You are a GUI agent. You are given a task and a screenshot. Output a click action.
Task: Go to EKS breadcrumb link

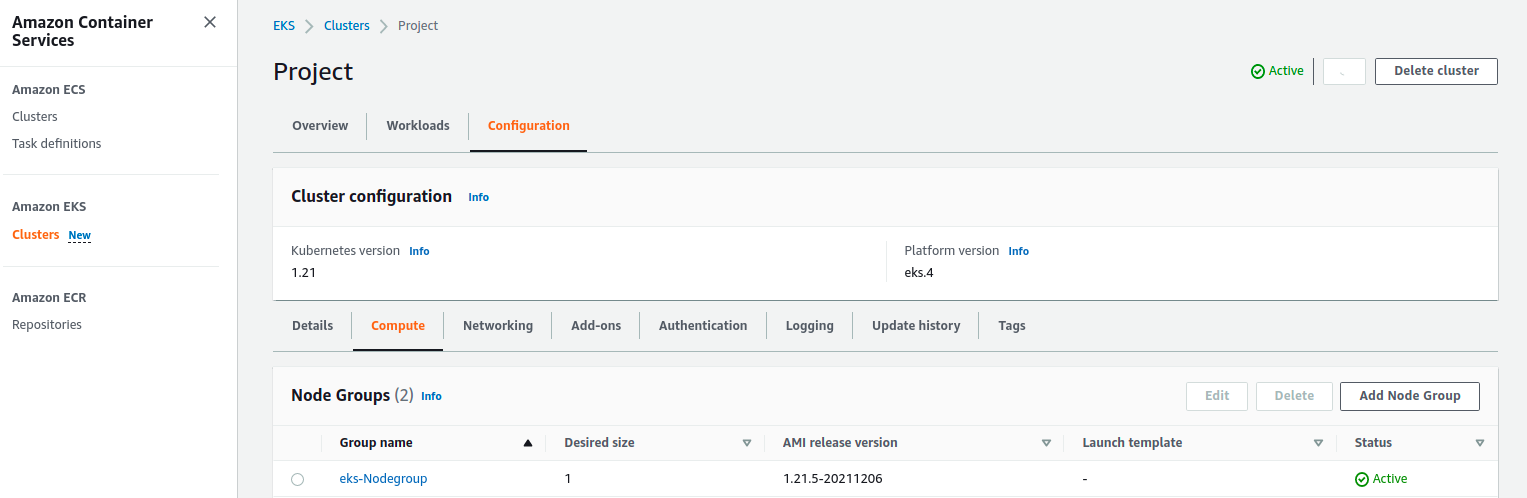point(284,26)
